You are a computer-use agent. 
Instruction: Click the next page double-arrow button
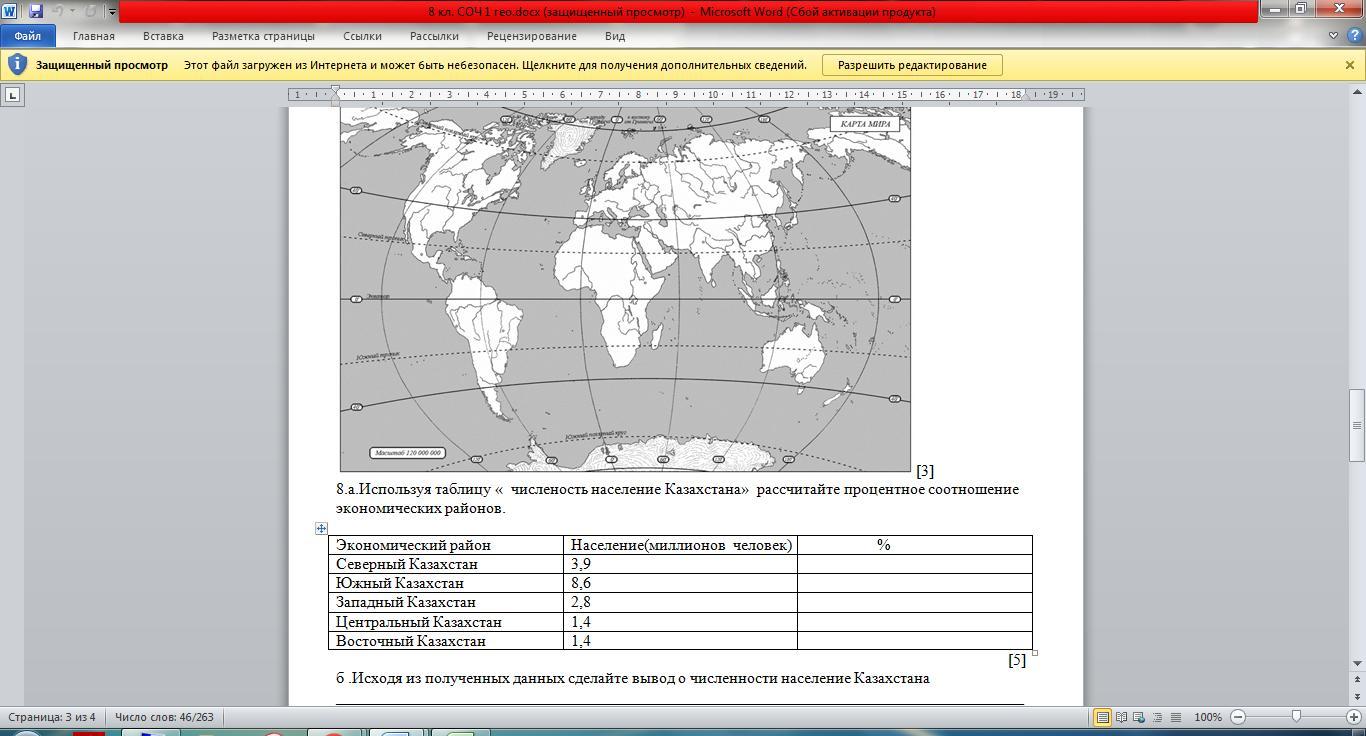pos(1357,697)
